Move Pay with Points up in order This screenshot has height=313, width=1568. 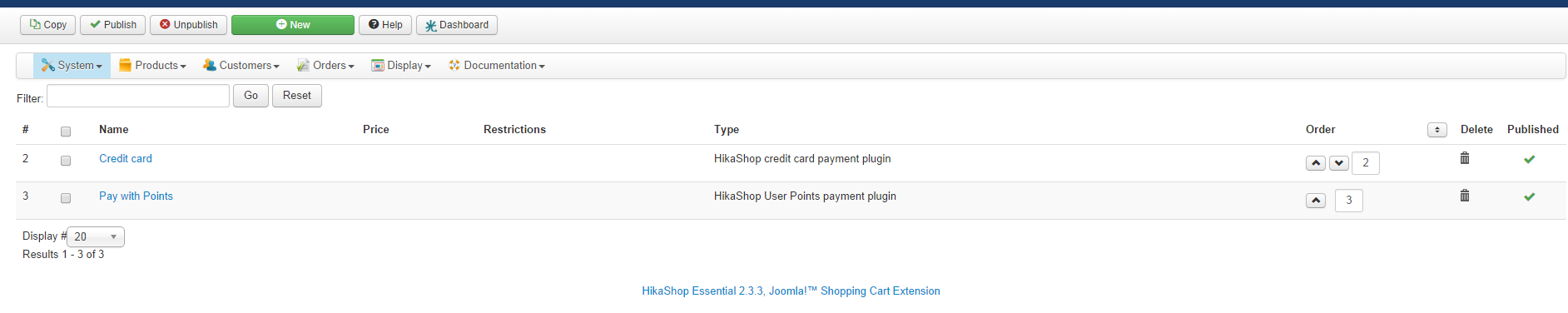tap(1316, 201)
